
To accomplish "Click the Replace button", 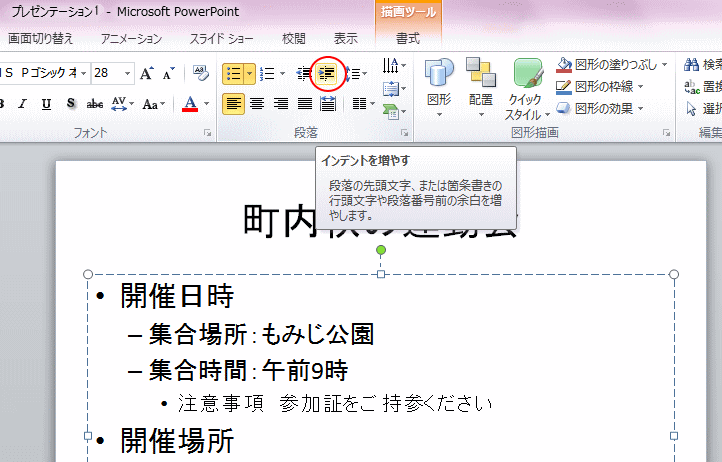I will 702,87.
